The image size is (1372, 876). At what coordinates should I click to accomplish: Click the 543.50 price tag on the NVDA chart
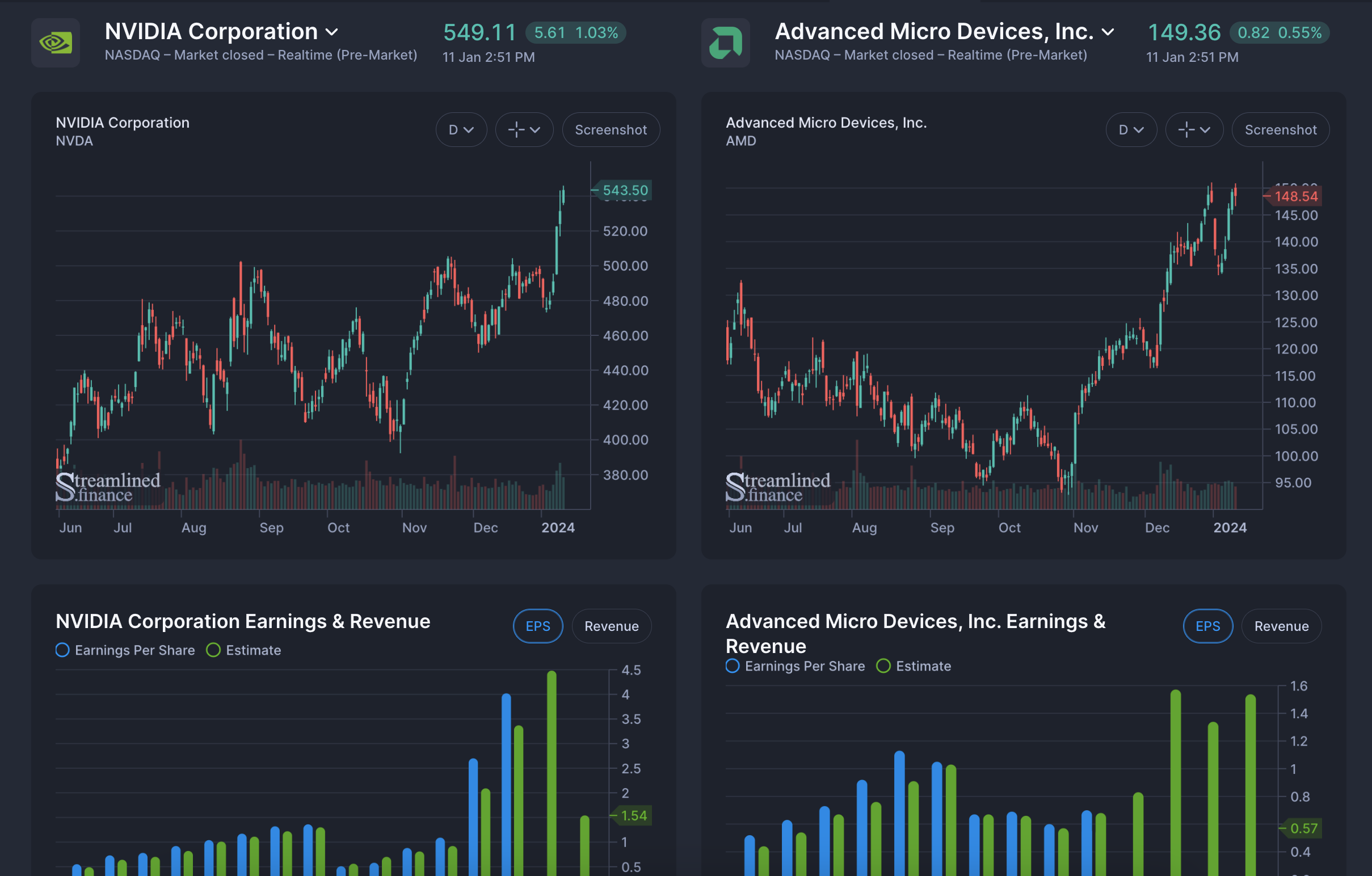[x=625, y=190]
